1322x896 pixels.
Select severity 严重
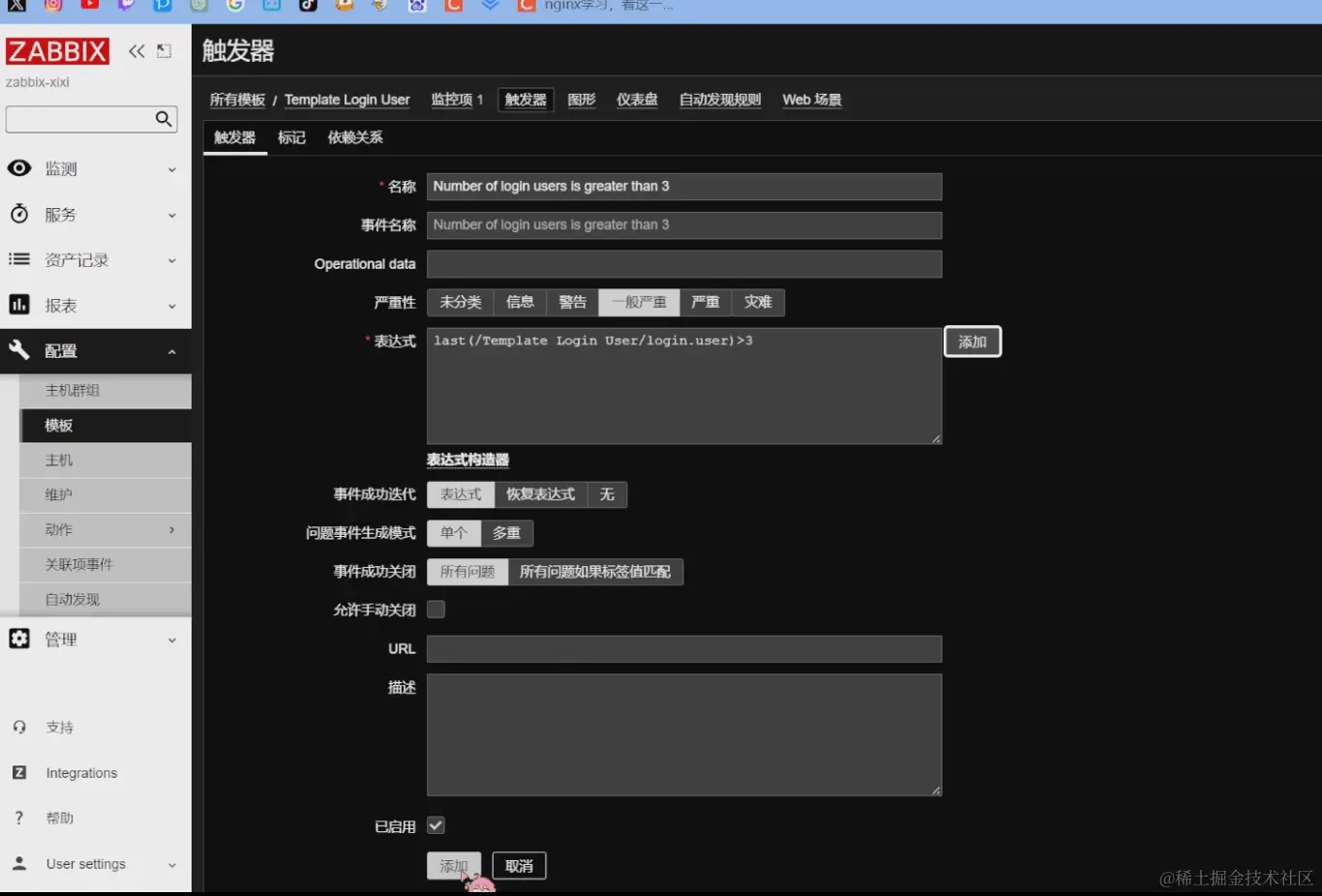coord(706,302)
